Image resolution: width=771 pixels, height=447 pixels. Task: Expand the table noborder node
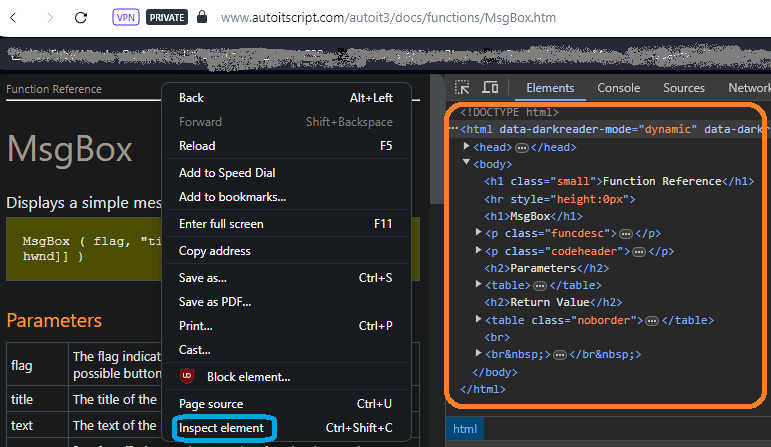coord(478,319)
